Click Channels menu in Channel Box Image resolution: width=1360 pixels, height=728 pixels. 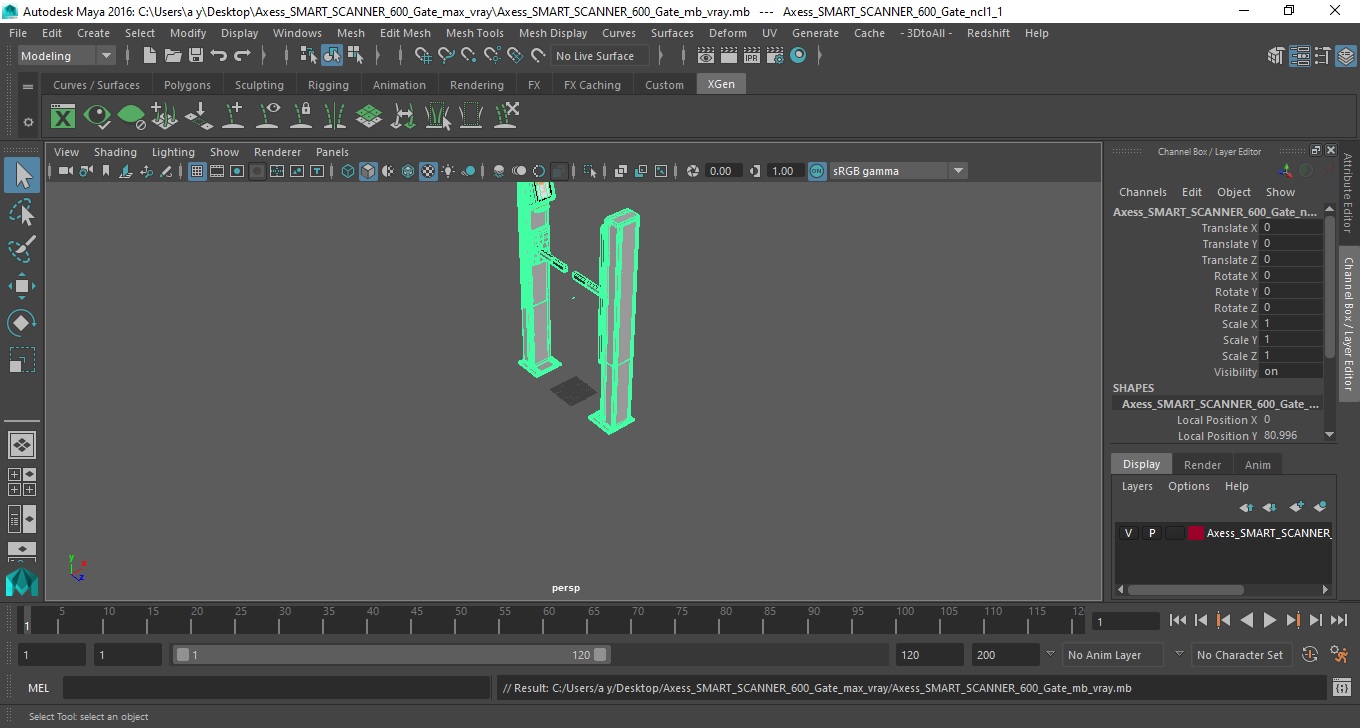1142,192
